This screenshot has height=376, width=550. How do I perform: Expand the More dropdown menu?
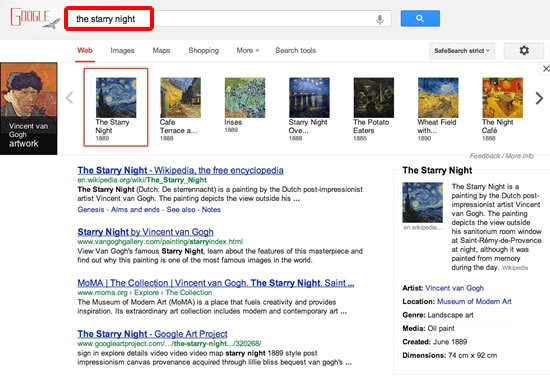[248, 51]
